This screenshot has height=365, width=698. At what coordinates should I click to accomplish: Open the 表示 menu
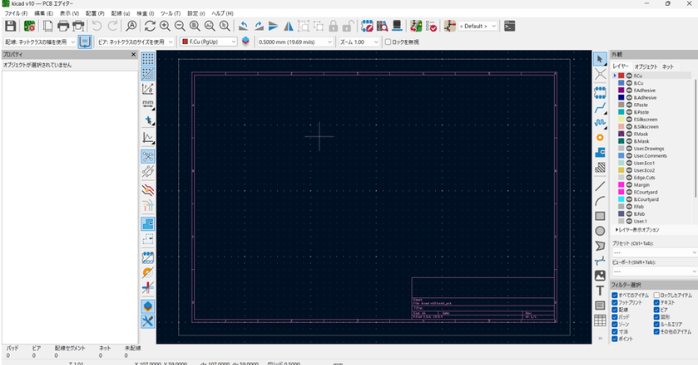point(69,13)
